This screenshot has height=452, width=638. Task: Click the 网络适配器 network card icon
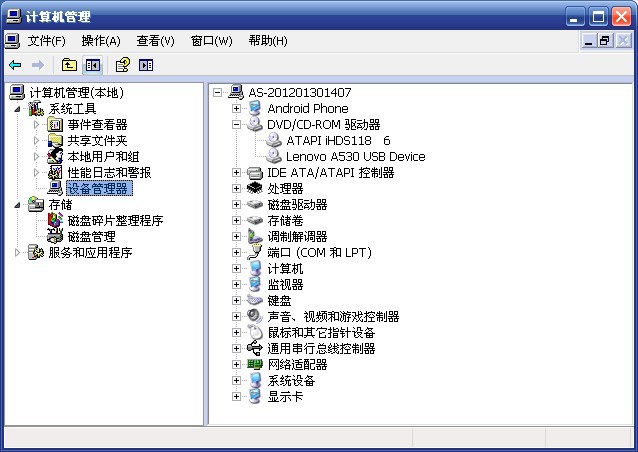click(255, 364)
